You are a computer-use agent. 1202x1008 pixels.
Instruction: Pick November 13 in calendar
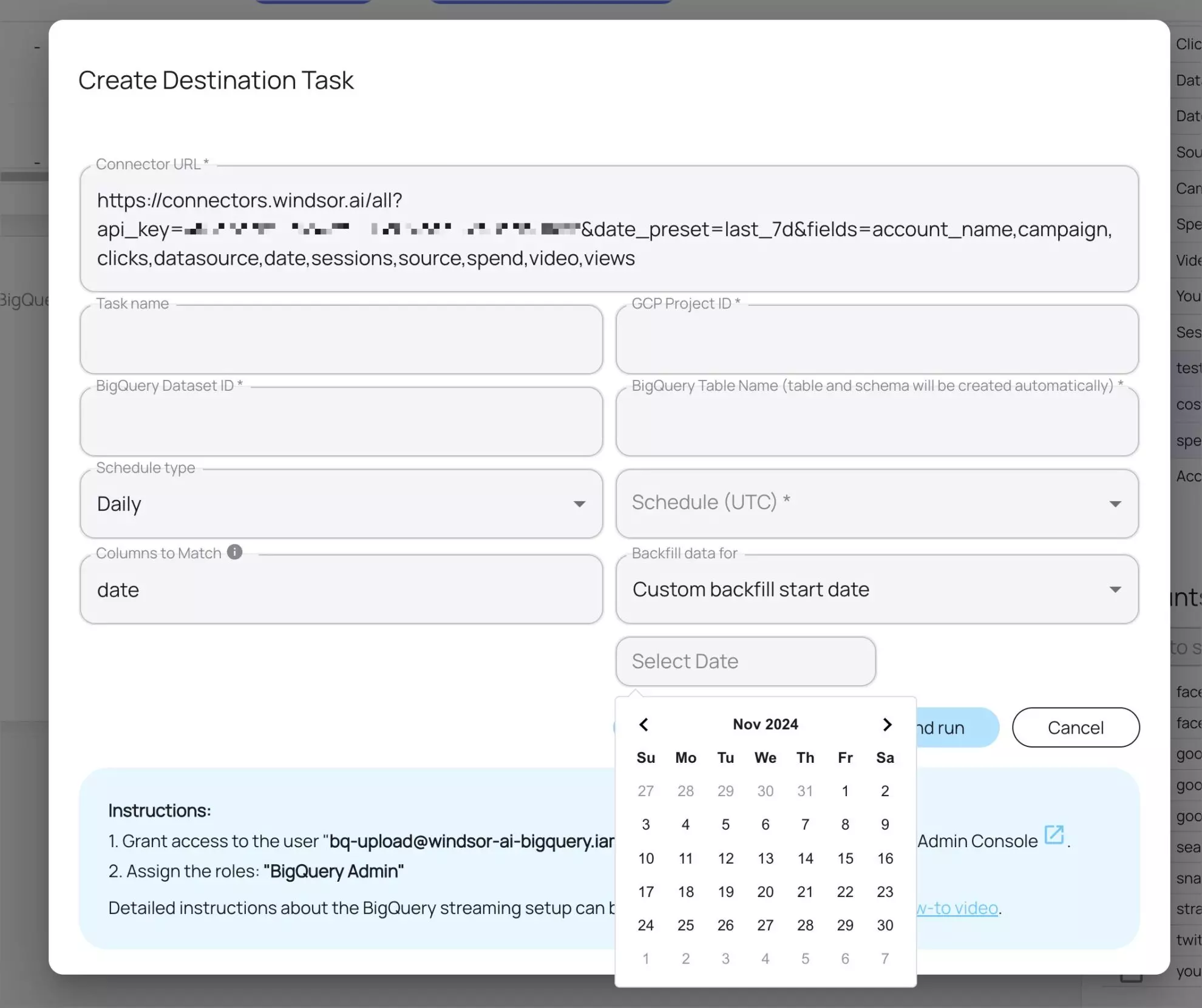point(766,858)
